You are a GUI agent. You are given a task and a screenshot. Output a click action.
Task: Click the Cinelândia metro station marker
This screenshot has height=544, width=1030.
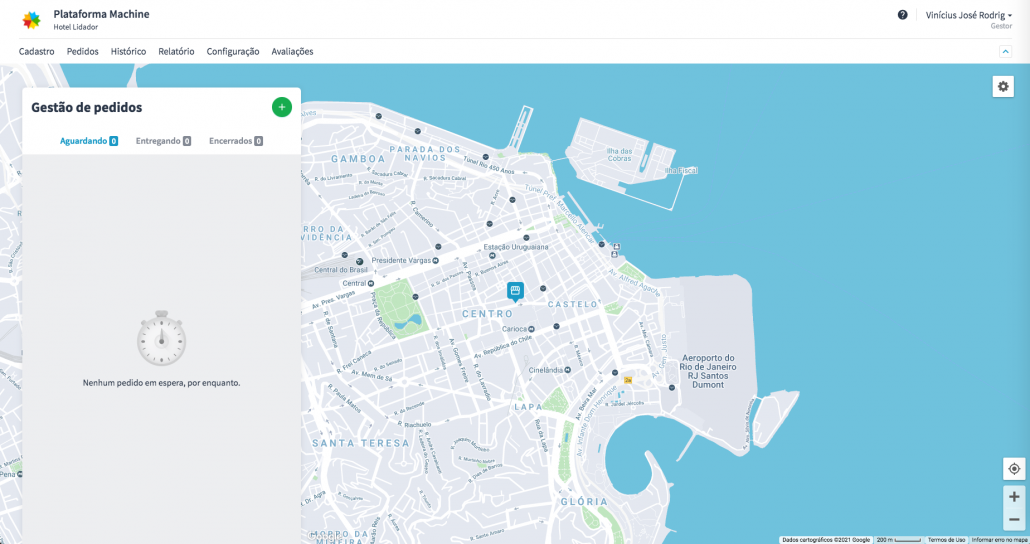coord(568,370)
